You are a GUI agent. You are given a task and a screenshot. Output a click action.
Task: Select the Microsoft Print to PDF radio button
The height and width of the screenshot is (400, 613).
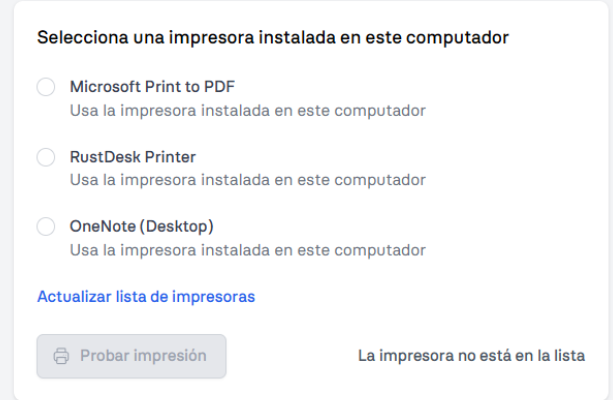pyautogui.click(x=46, y=87)
